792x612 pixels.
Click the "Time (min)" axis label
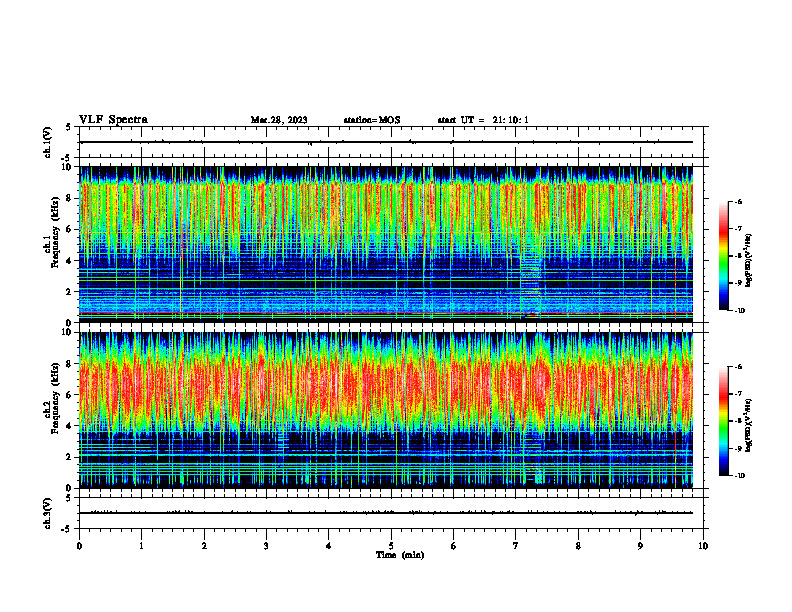pyautogui.click(x=400, y=555)
